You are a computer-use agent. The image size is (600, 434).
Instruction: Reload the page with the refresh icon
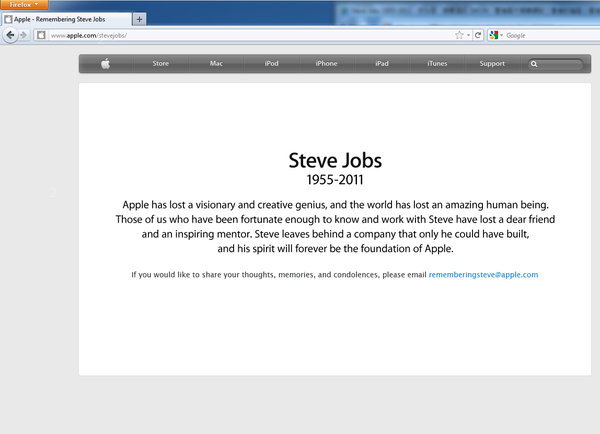(478, 35)
